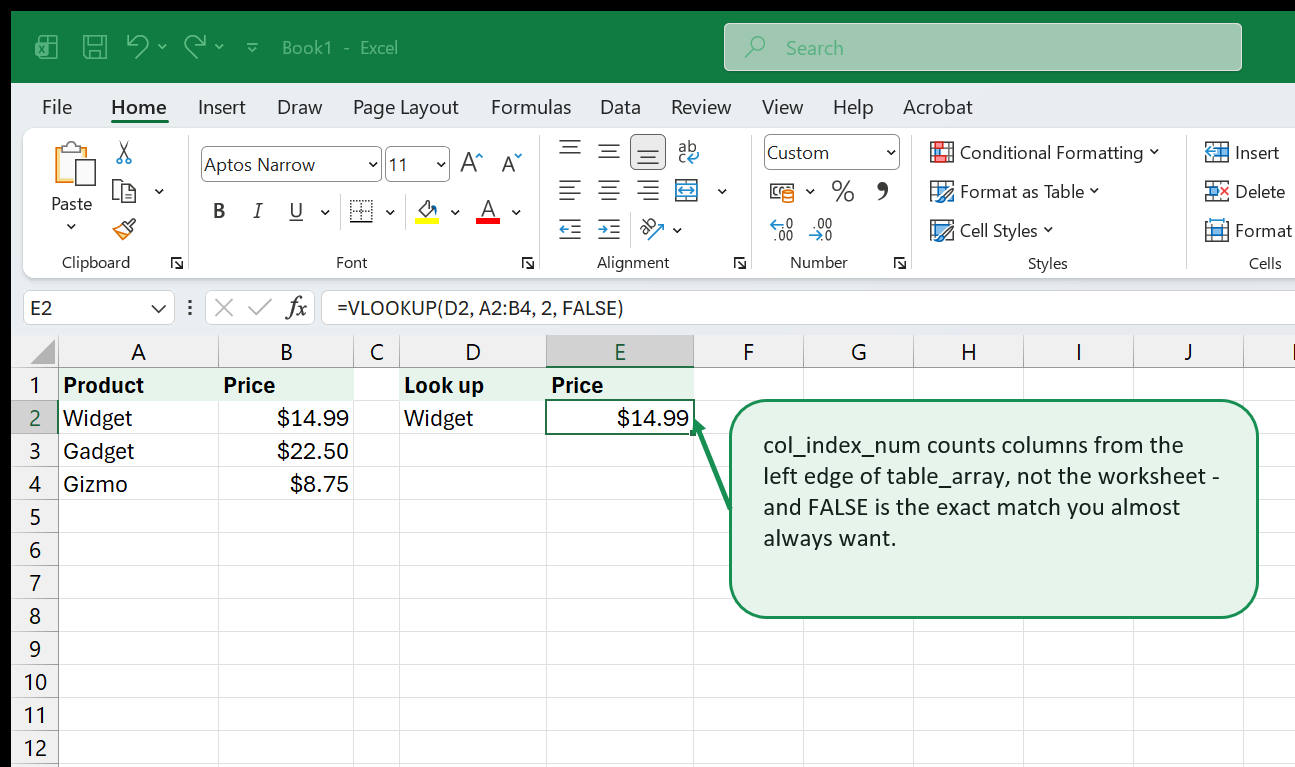Click Accounting Number Format icon

782,191
